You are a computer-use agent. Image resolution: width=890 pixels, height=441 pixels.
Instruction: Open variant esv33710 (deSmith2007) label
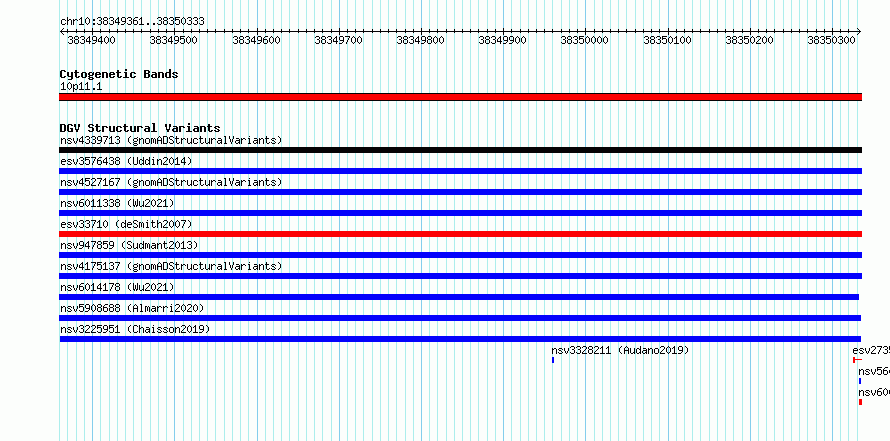[126, 224]
